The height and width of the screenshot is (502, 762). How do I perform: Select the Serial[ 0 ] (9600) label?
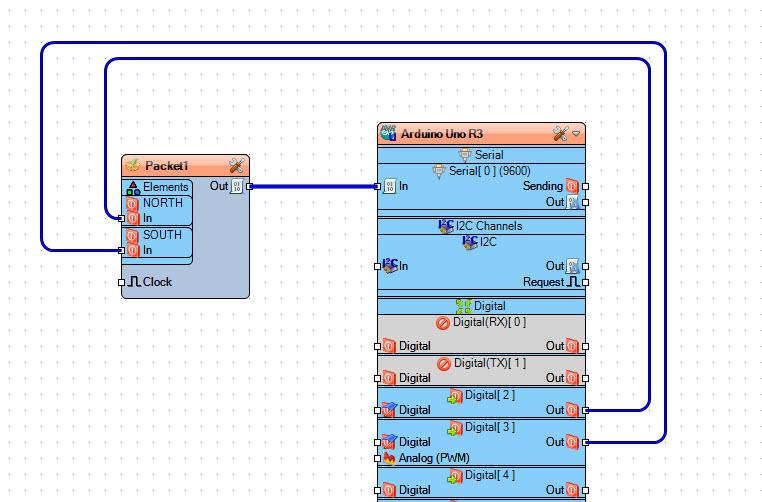coord(489,171)
